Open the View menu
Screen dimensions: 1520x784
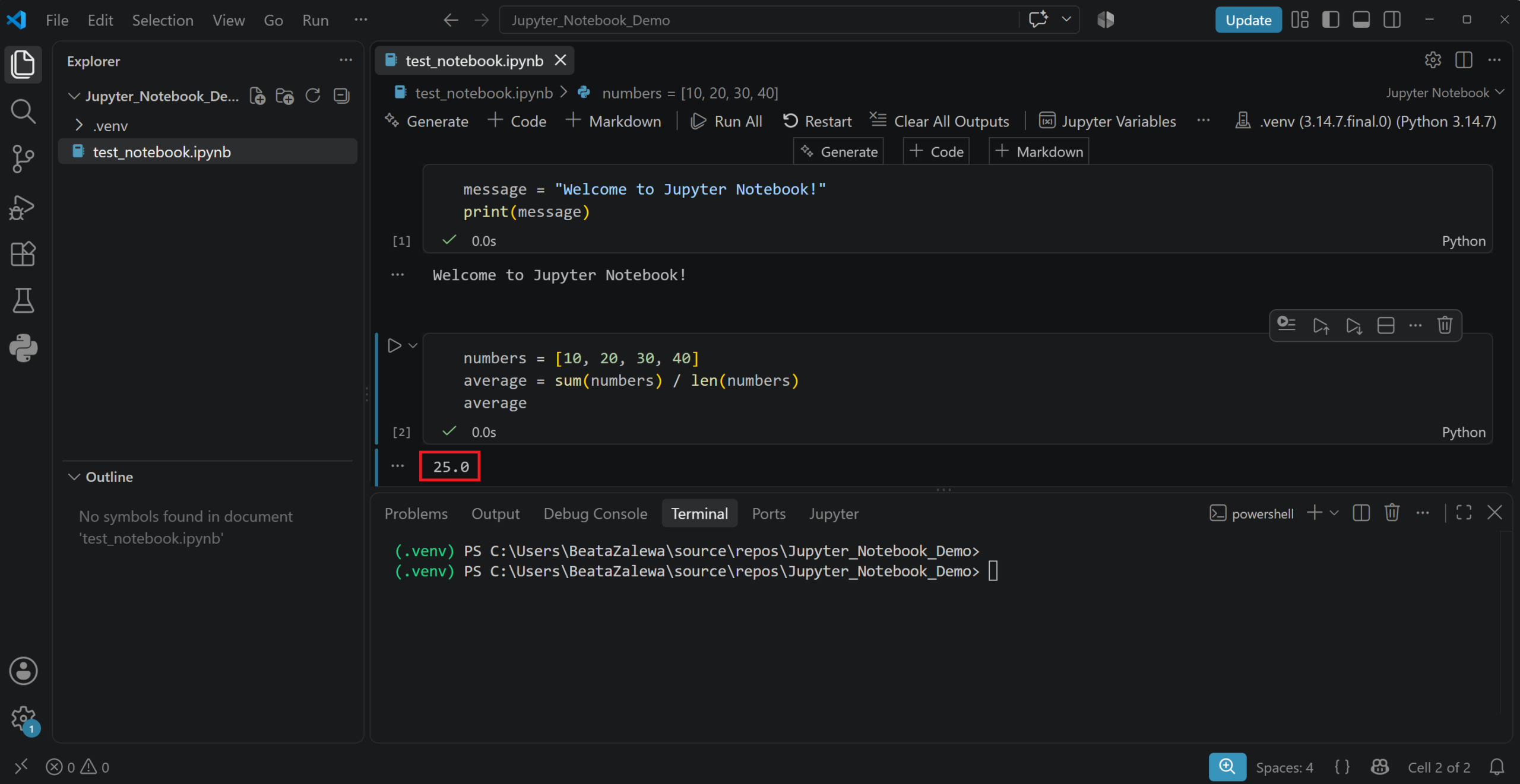point(229,20)
